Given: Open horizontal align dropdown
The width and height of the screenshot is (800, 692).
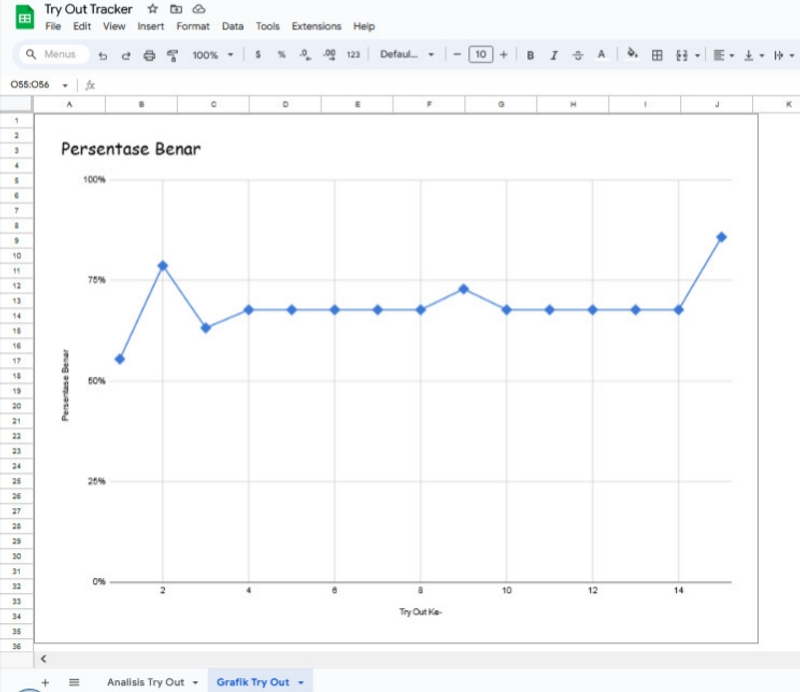Looking at the screenshot, I should point(723,55).
